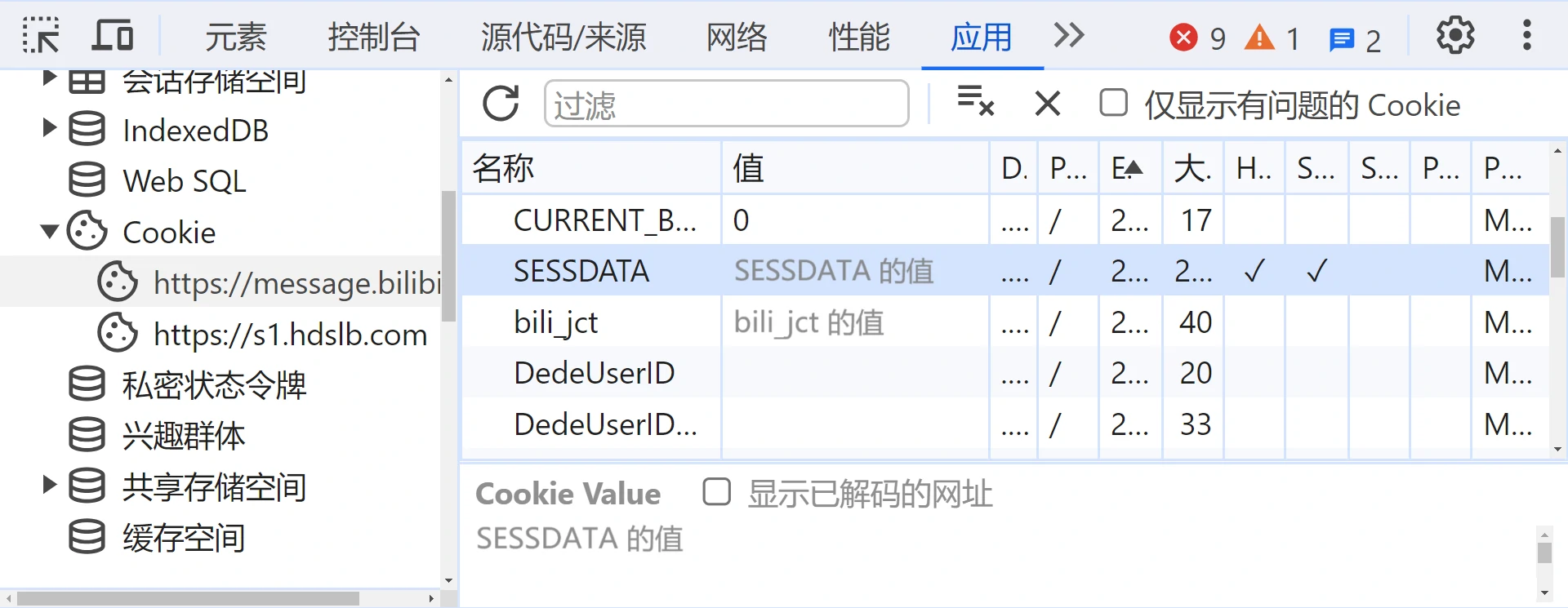Select the bili_jct cookie row
Image resolution: width=1568 pixels, height=608 pixels.
point(555,322)
